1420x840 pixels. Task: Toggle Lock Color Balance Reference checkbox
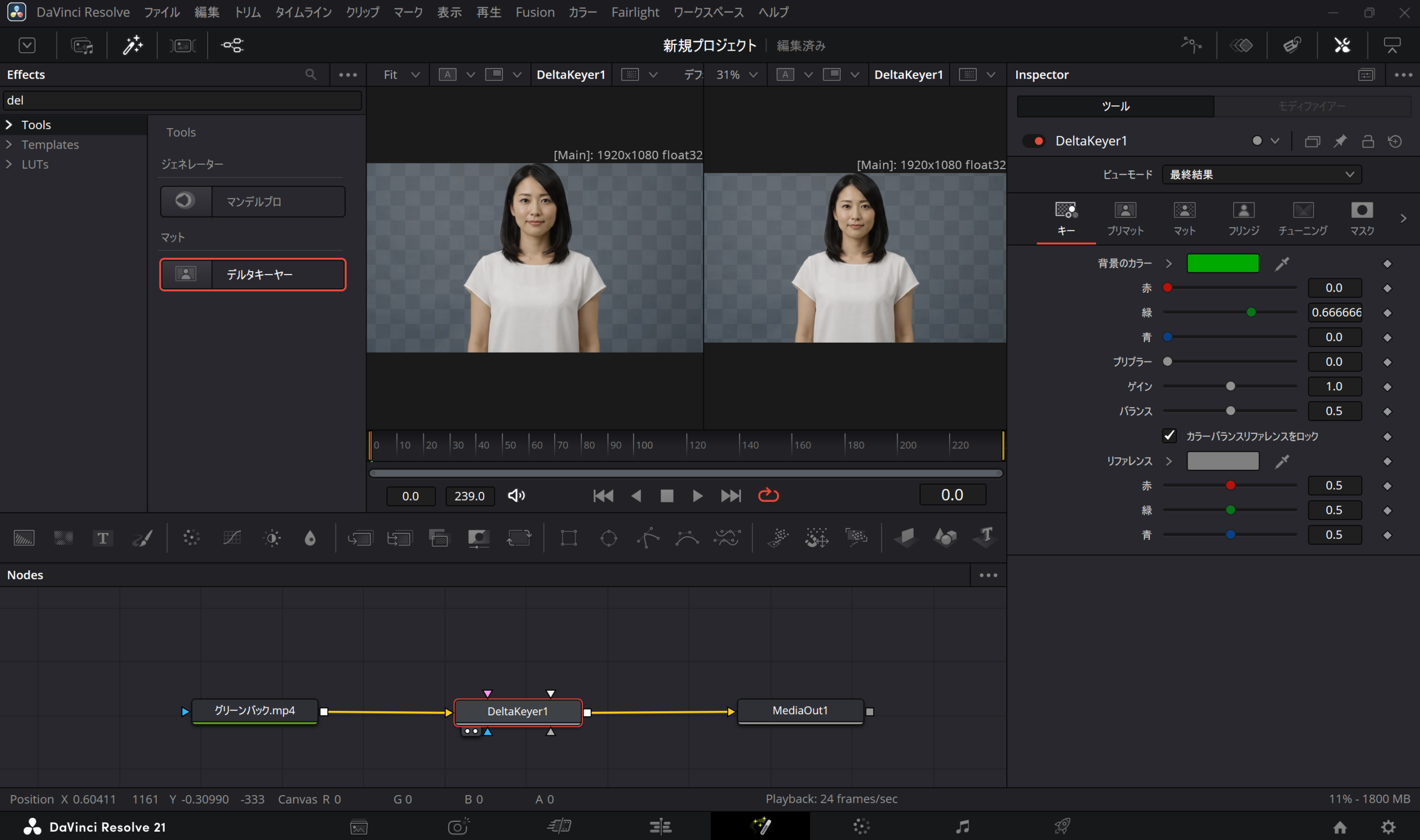tap(1169, 435)
